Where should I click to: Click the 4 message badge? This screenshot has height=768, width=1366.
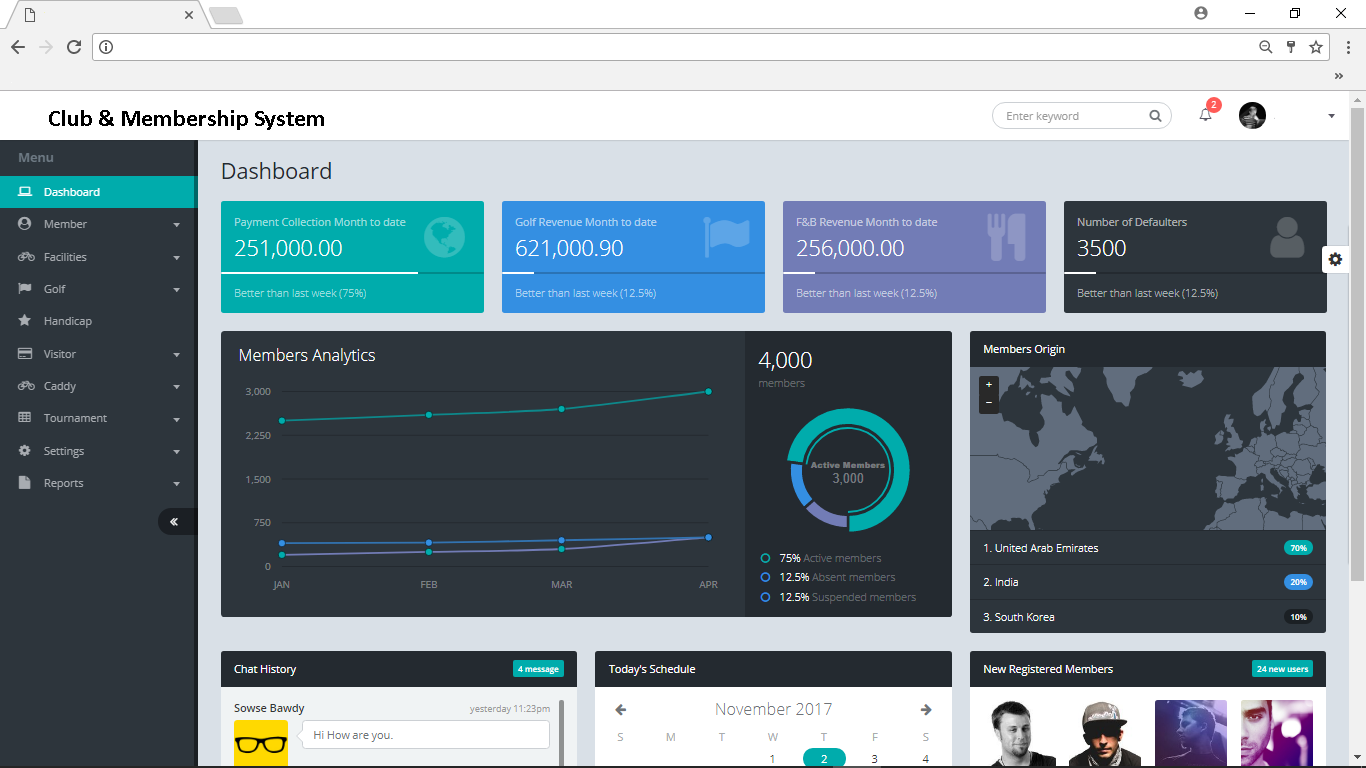(x=539, y=669)
